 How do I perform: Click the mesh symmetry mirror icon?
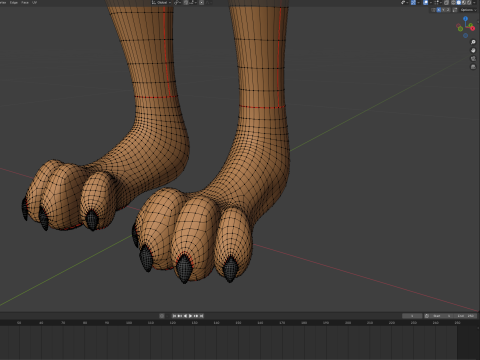(433, 10)
